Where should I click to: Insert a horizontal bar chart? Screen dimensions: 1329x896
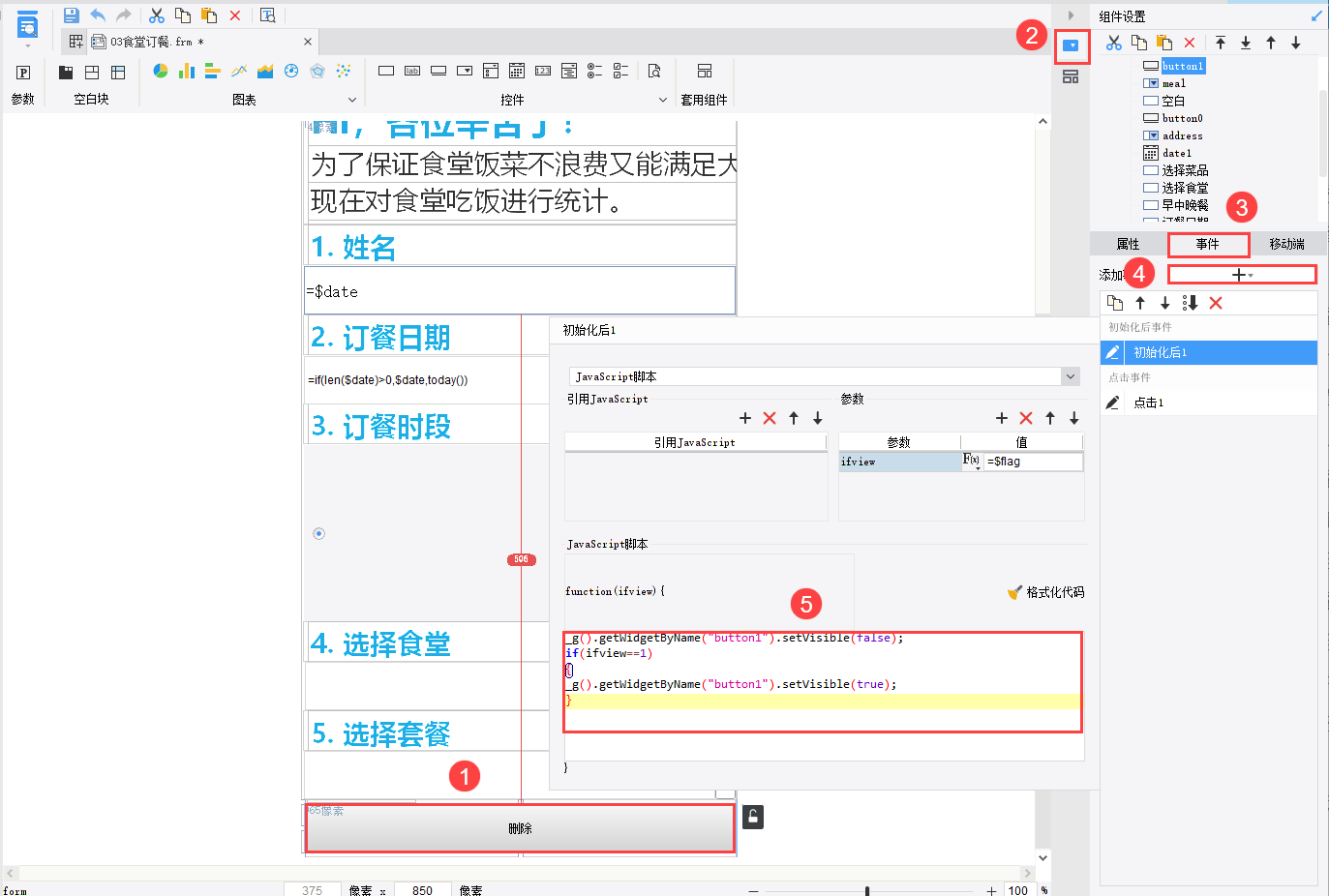click(x=213, y=71)
